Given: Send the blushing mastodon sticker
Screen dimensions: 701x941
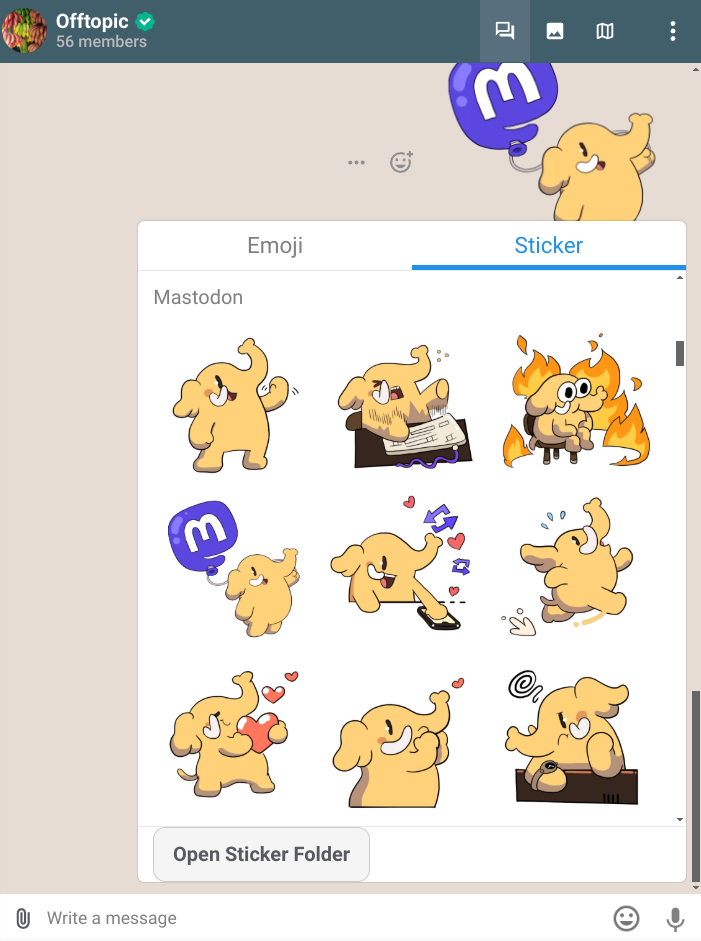Looking at the screenshot, I should (x=397, y=743).
